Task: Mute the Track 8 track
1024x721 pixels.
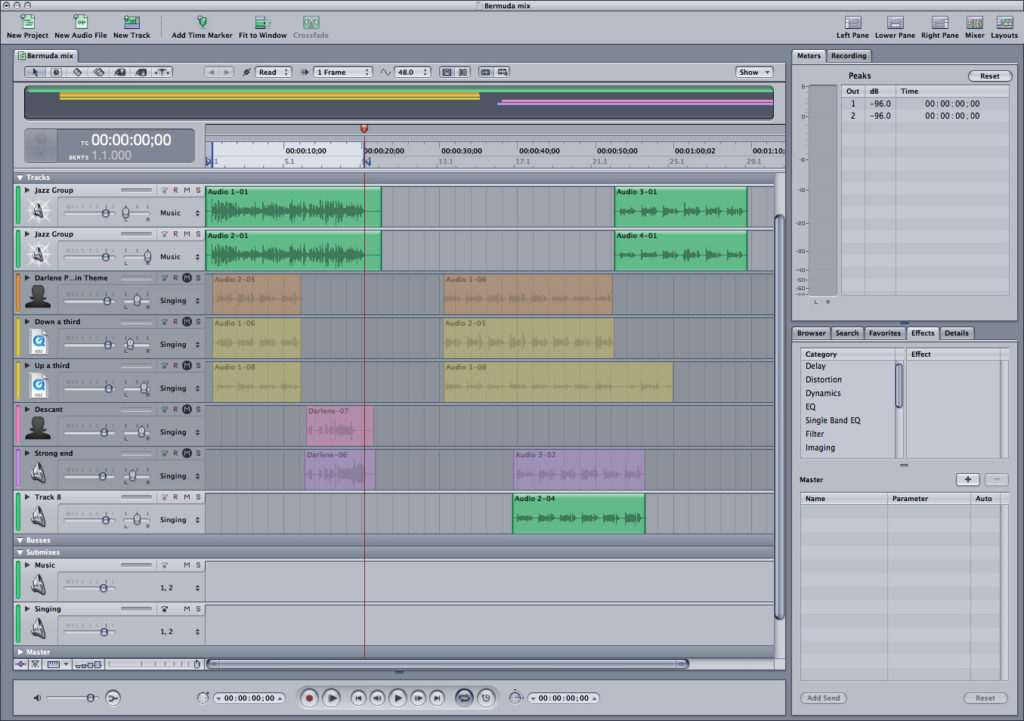Action: click(x=187, y=497)
